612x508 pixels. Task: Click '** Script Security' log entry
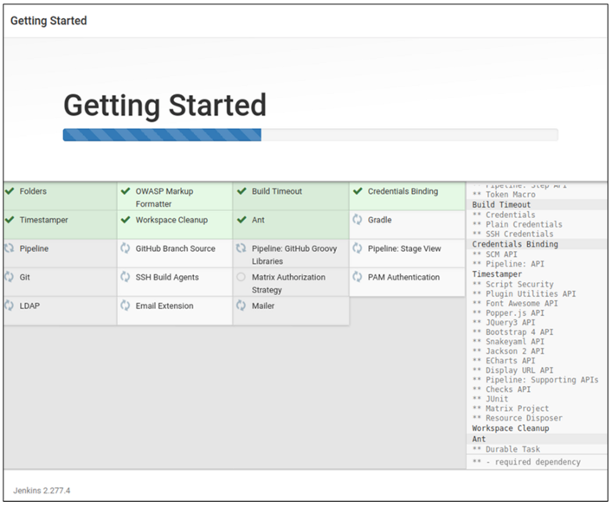pos(513,284)
